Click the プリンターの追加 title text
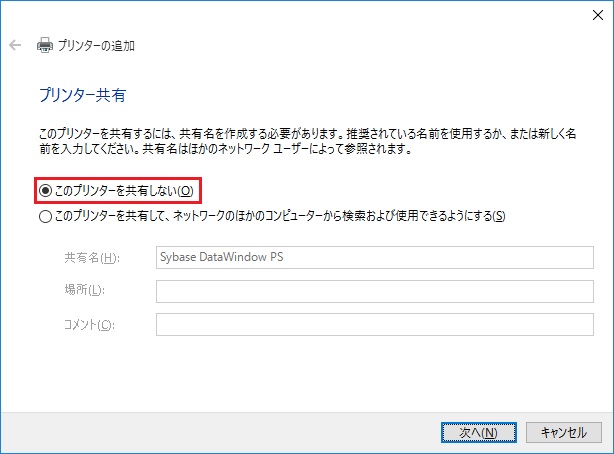 click(95, 45)
